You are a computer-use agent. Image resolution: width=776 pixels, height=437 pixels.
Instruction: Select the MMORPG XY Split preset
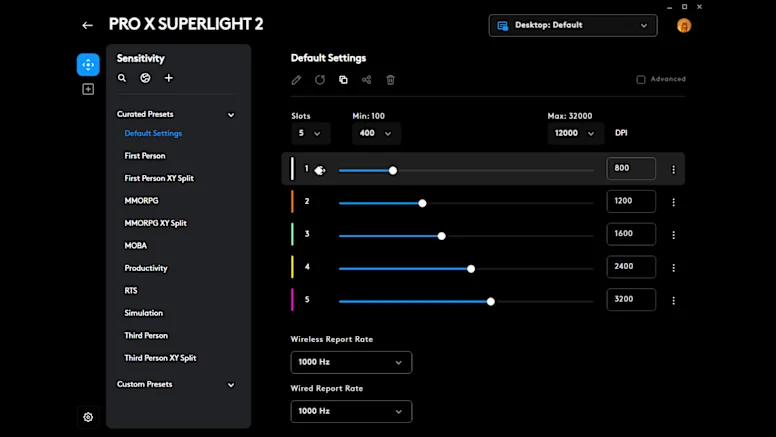point(155,223)
